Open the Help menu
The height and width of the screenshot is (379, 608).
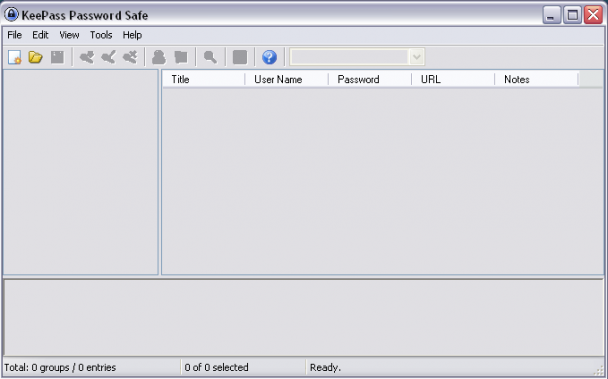[x=132, y=35]
